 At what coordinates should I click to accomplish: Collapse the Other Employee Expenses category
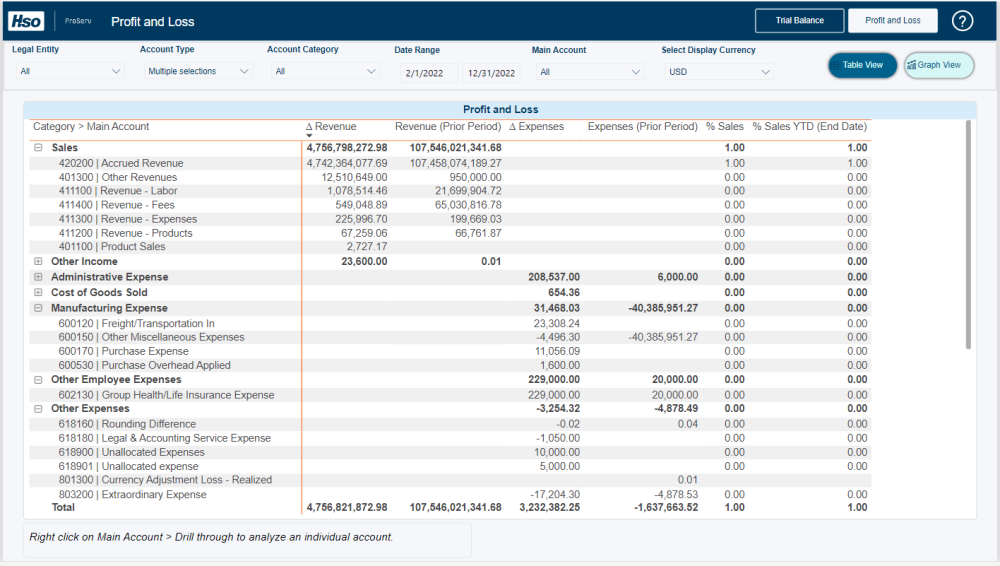click(38, 380)
